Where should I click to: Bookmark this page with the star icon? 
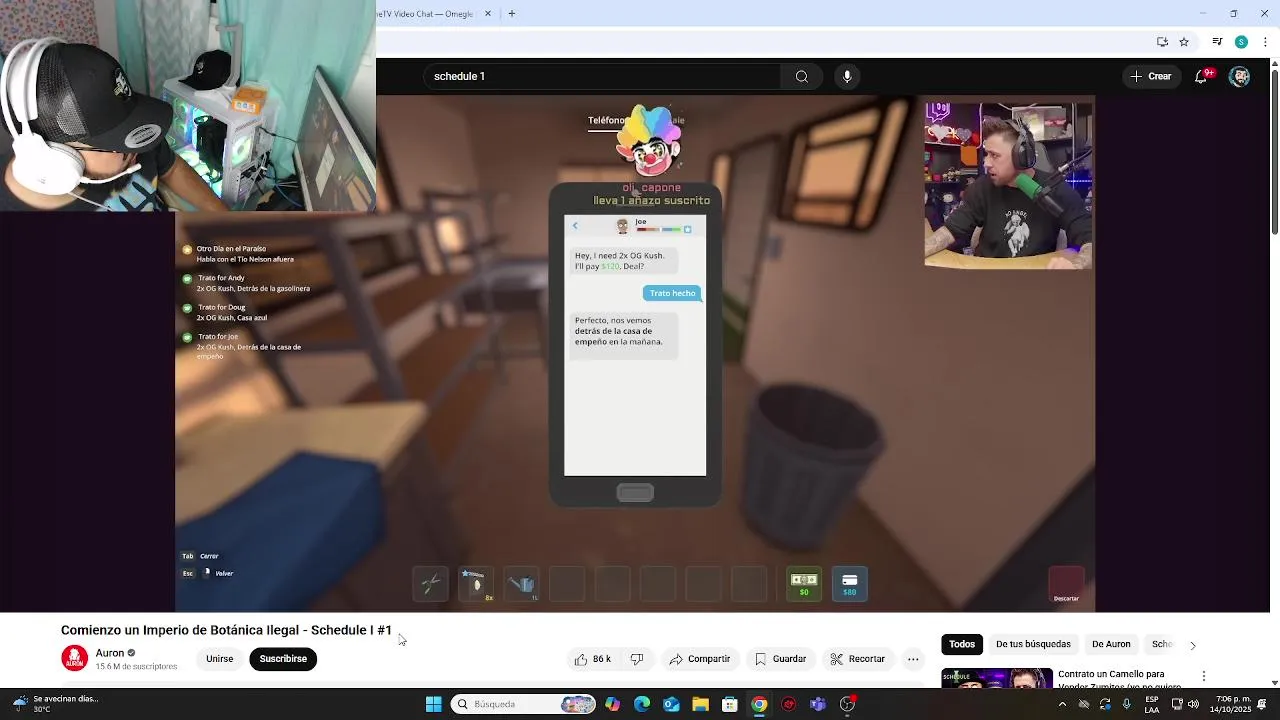coord(1184,42)
